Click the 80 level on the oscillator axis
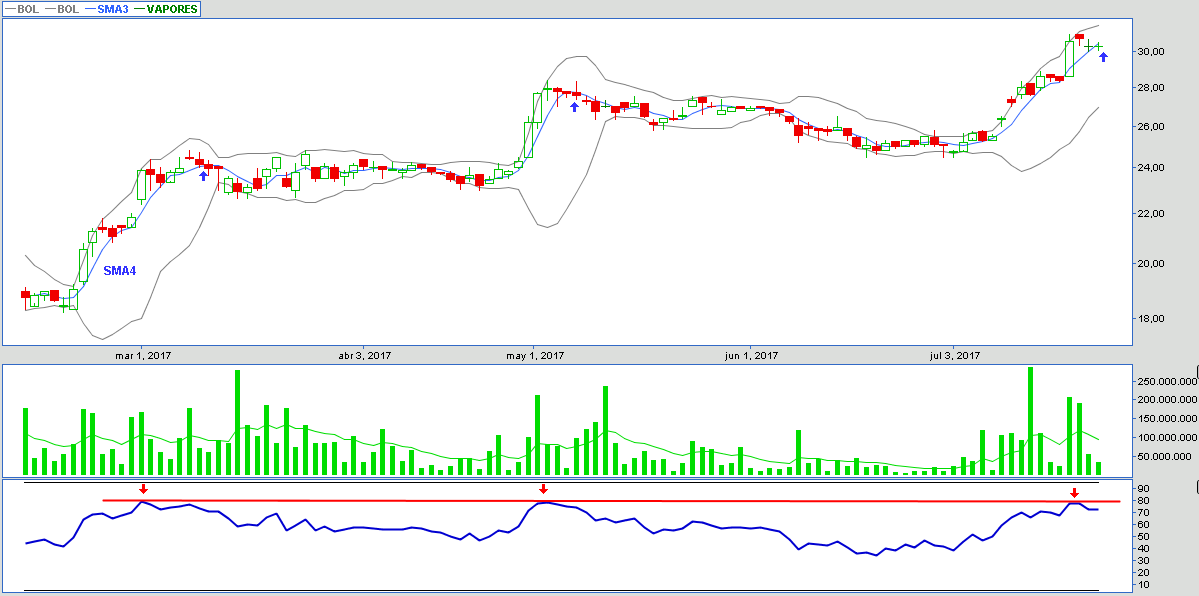The height and width of the screenshot is (596, 1199). click(1145, 500)
